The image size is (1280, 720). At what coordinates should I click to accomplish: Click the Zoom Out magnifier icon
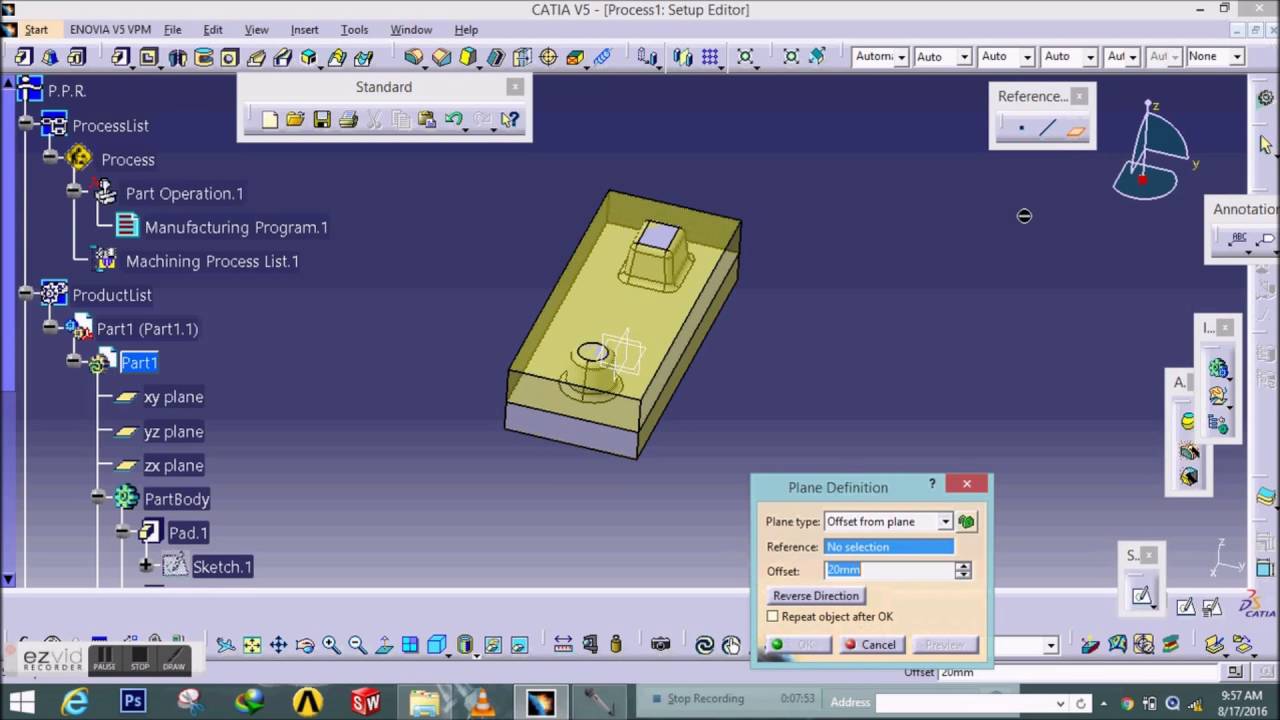tap(357, 645)
